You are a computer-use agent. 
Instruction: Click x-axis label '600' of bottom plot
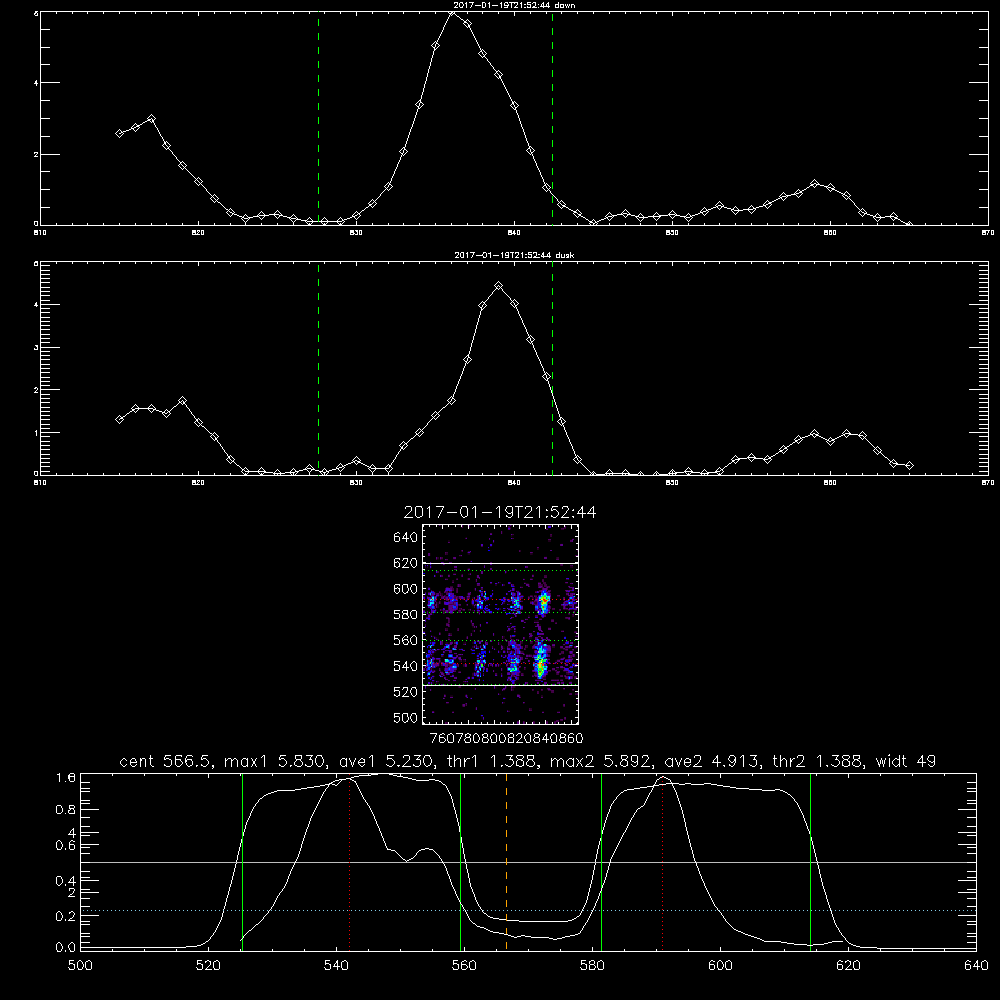pos(721,966)
